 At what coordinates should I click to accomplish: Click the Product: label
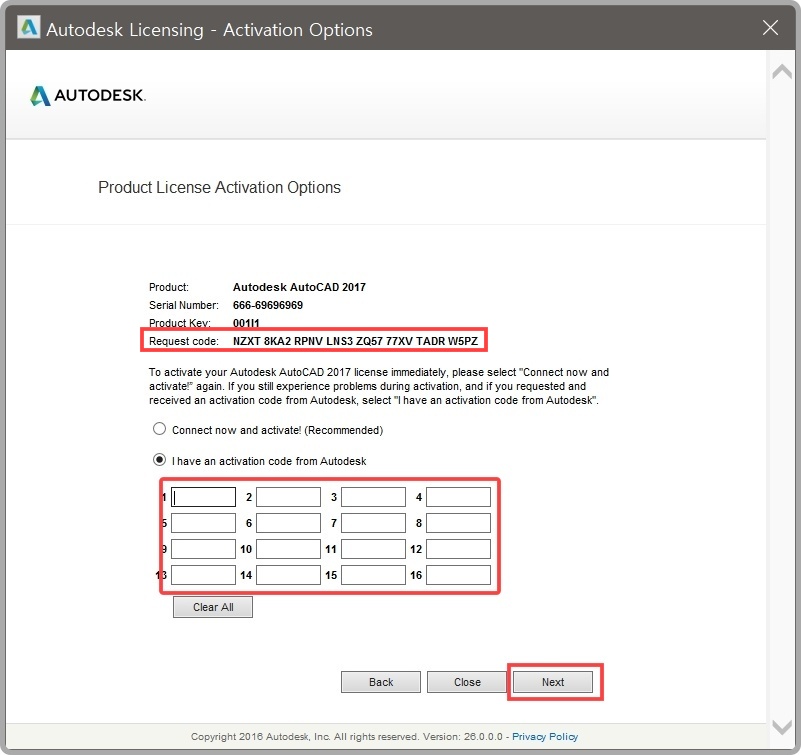(169, 287)
